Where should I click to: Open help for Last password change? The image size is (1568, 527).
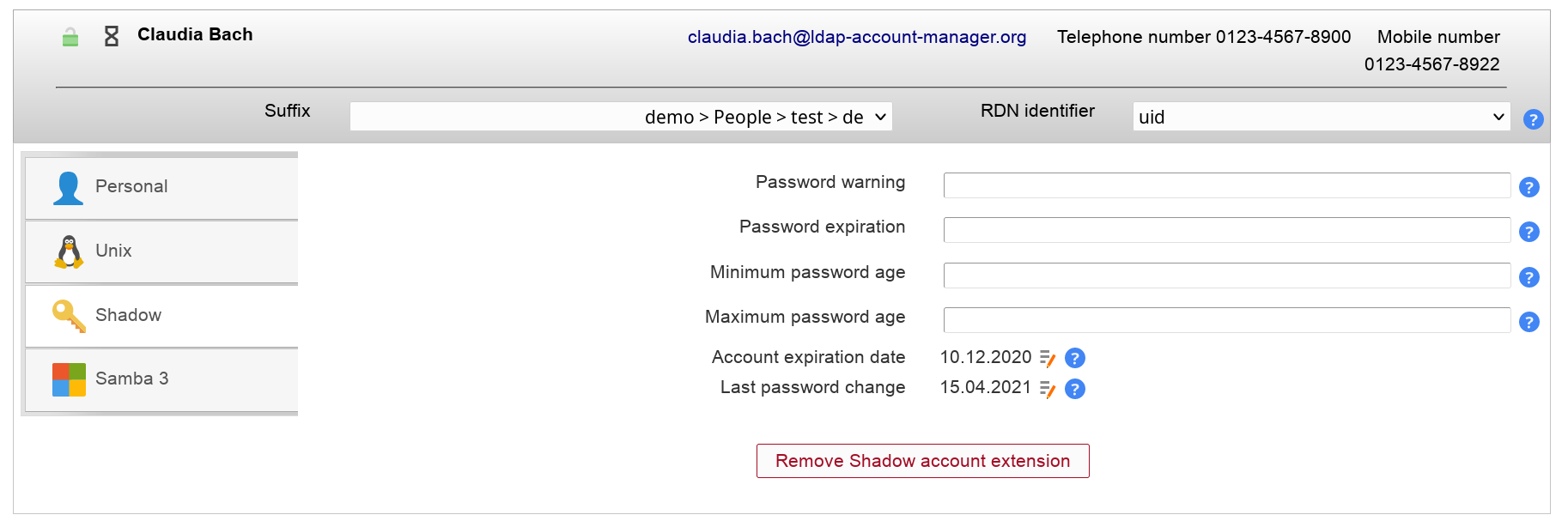click(1075, 389)
